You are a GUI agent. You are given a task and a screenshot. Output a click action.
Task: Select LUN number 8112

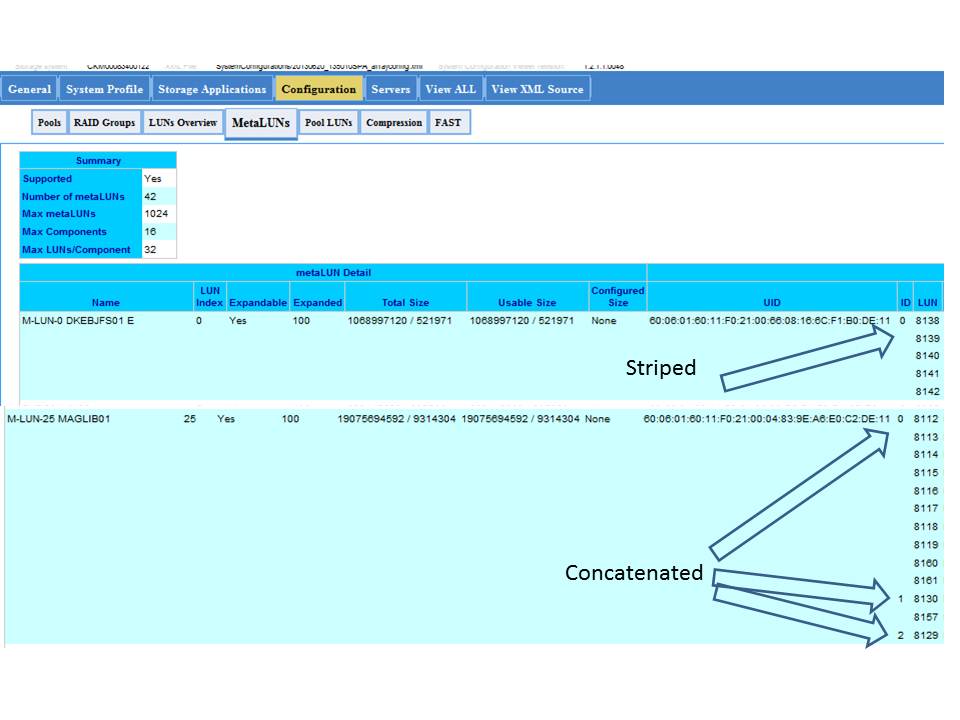926,419
